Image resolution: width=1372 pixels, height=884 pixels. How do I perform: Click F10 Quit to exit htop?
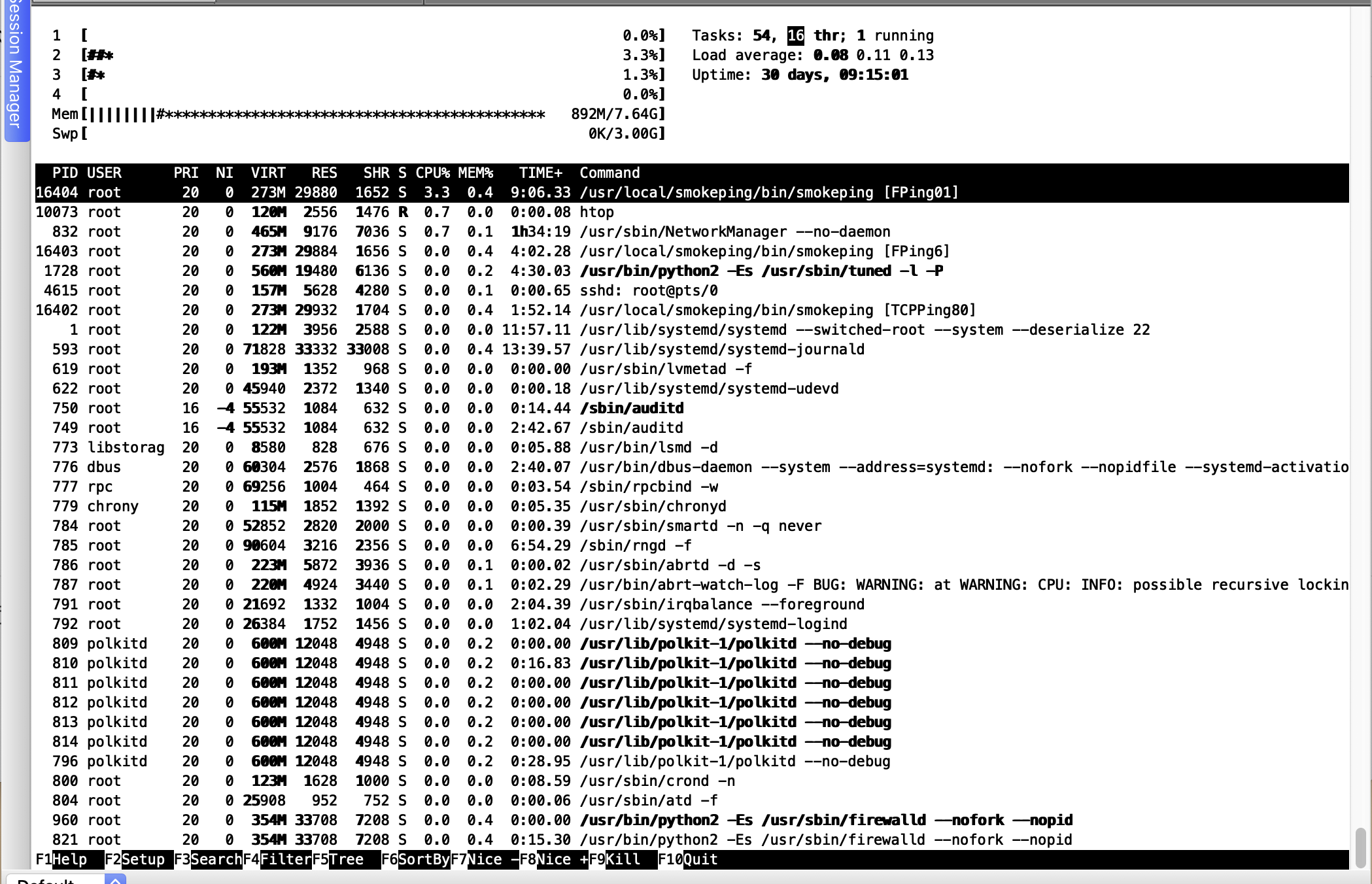point(700,859)
